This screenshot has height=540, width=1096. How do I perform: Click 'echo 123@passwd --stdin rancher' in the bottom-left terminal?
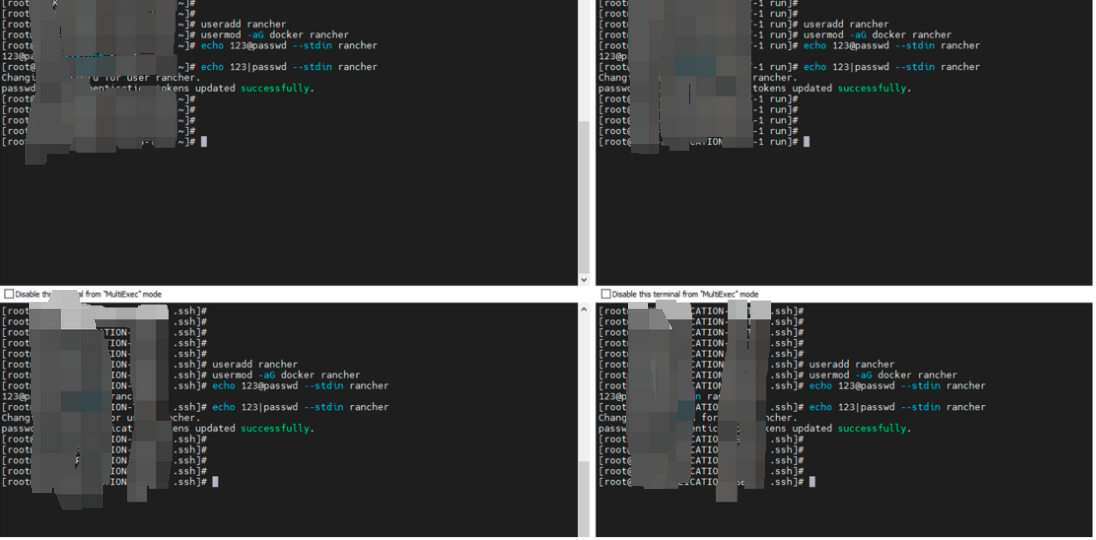click(301, 386)
